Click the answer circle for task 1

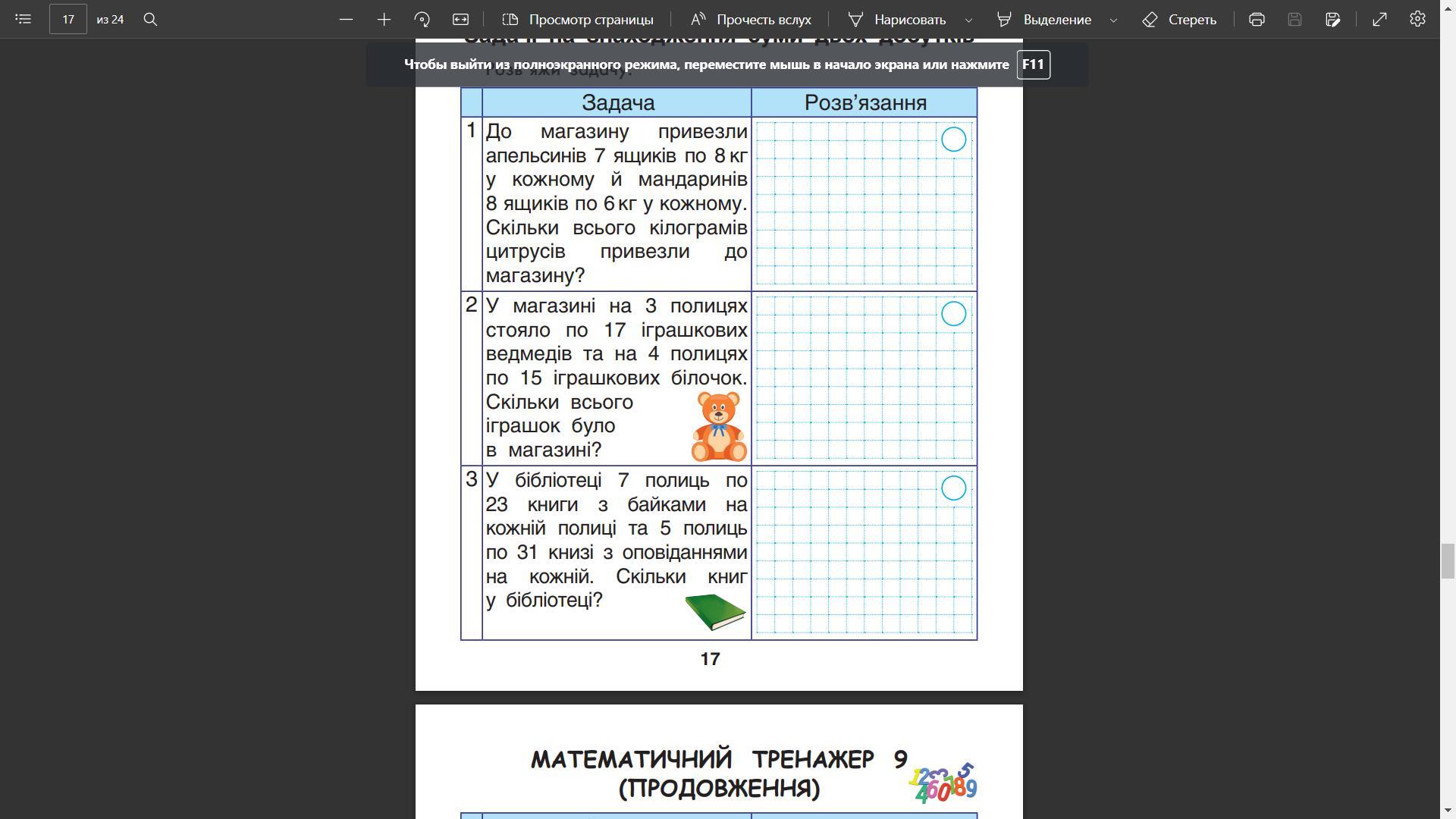pyautogui.click(x=953, y=140)
